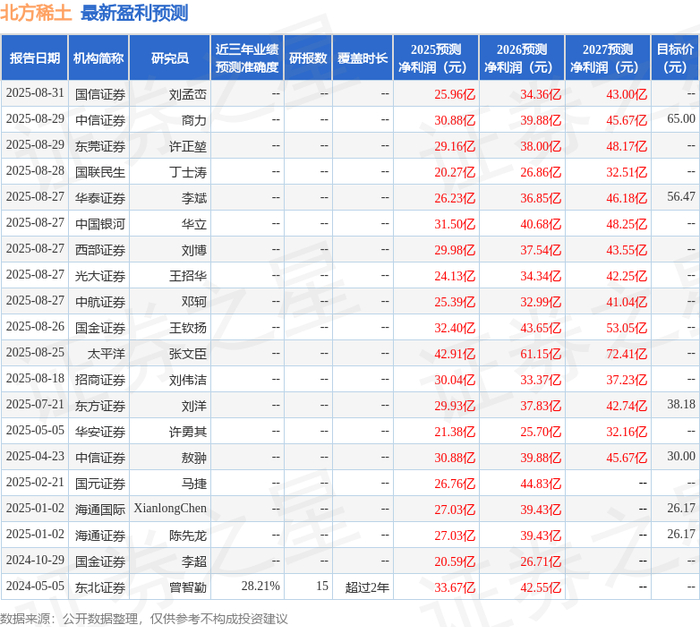Click analyst name 刘孟峦

(x=188, y=94)
